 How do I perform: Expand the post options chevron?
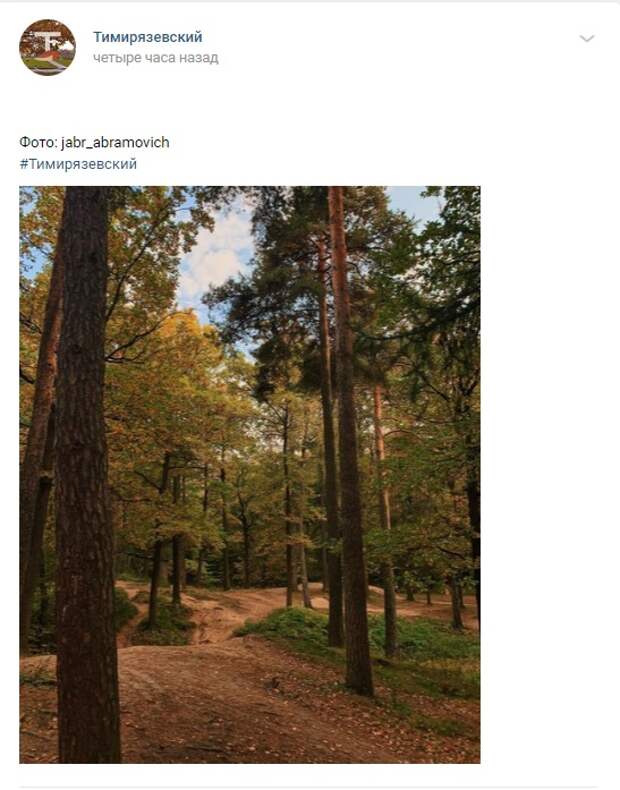pyautogui.click(x=587, y=38)
